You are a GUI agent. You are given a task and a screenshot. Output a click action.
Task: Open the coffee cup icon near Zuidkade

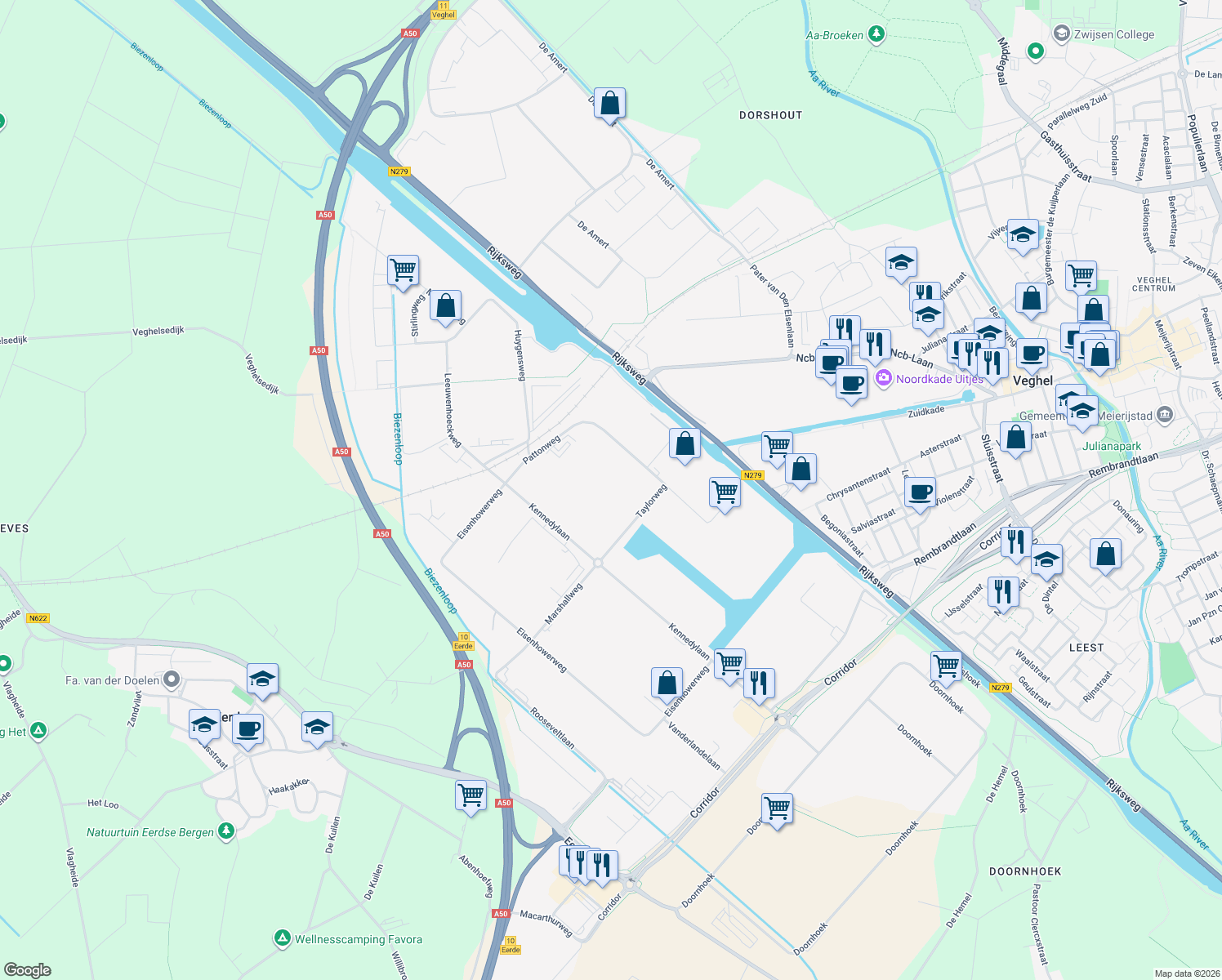click(x=850, y=384)
